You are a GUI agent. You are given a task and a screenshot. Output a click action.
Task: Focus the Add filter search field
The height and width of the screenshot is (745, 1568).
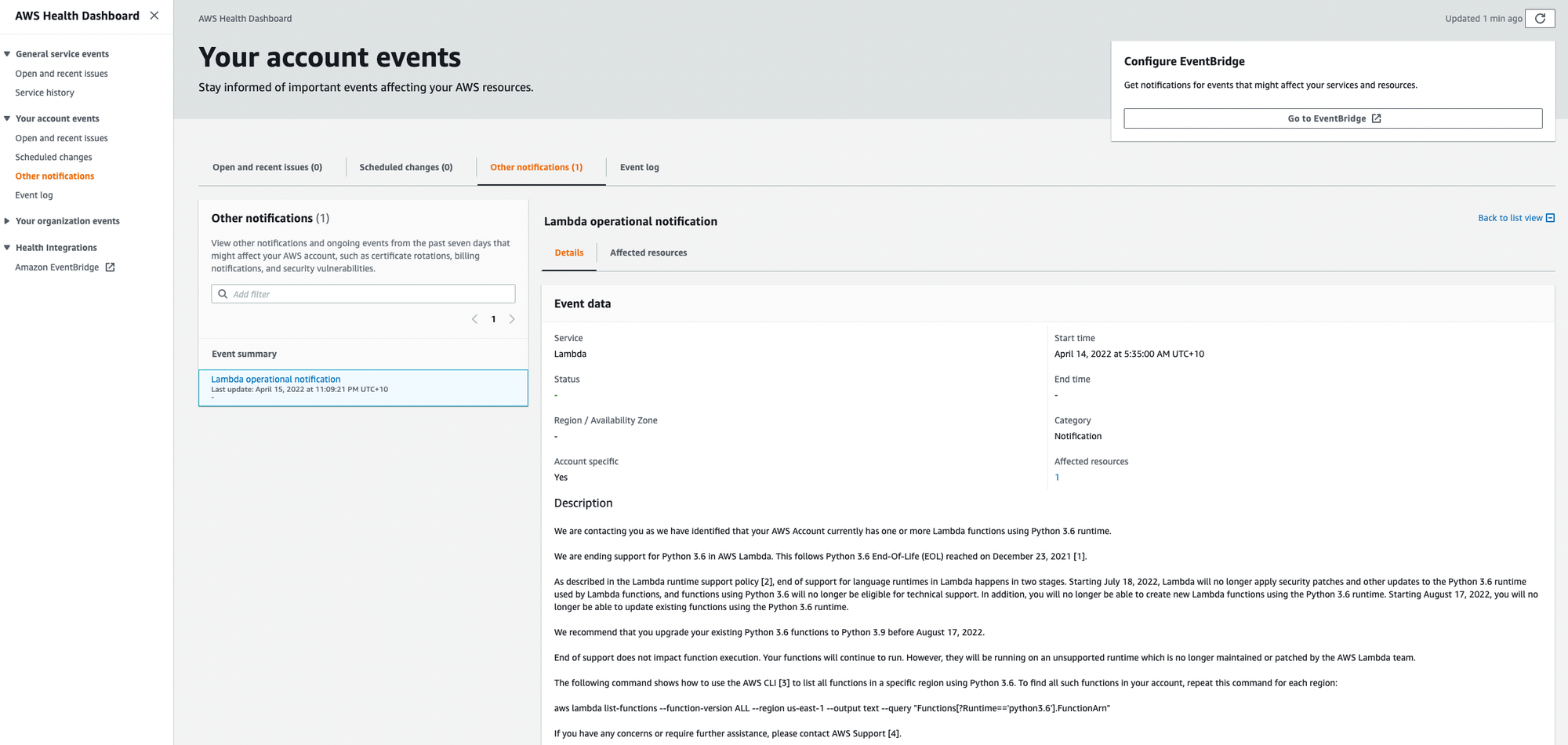[363, 294]
